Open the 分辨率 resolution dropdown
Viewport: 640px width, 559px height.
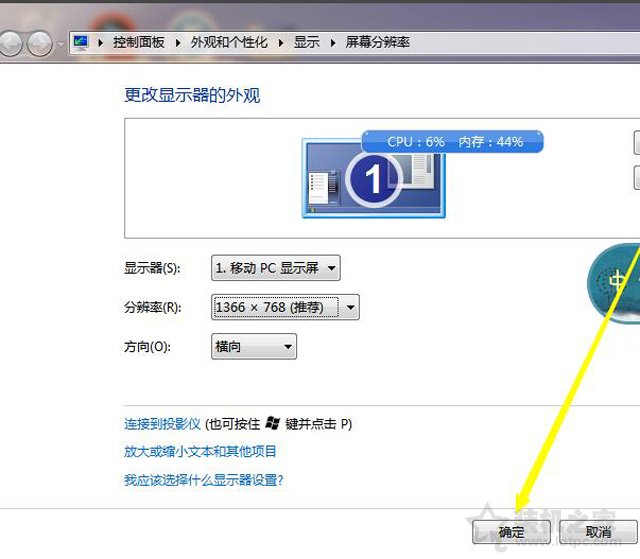[285, 307]
